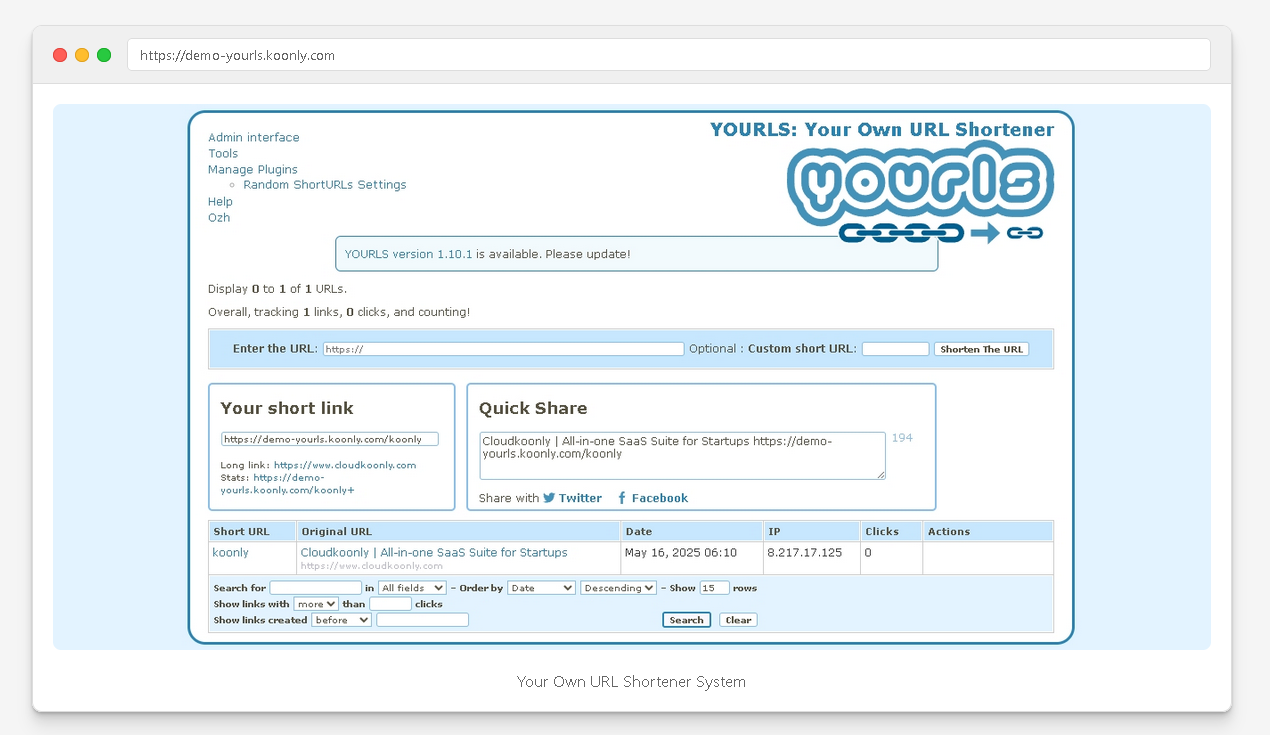Click the Shorten The URL button
This screenshot has width=1270, height=735.
coord(982,349)
